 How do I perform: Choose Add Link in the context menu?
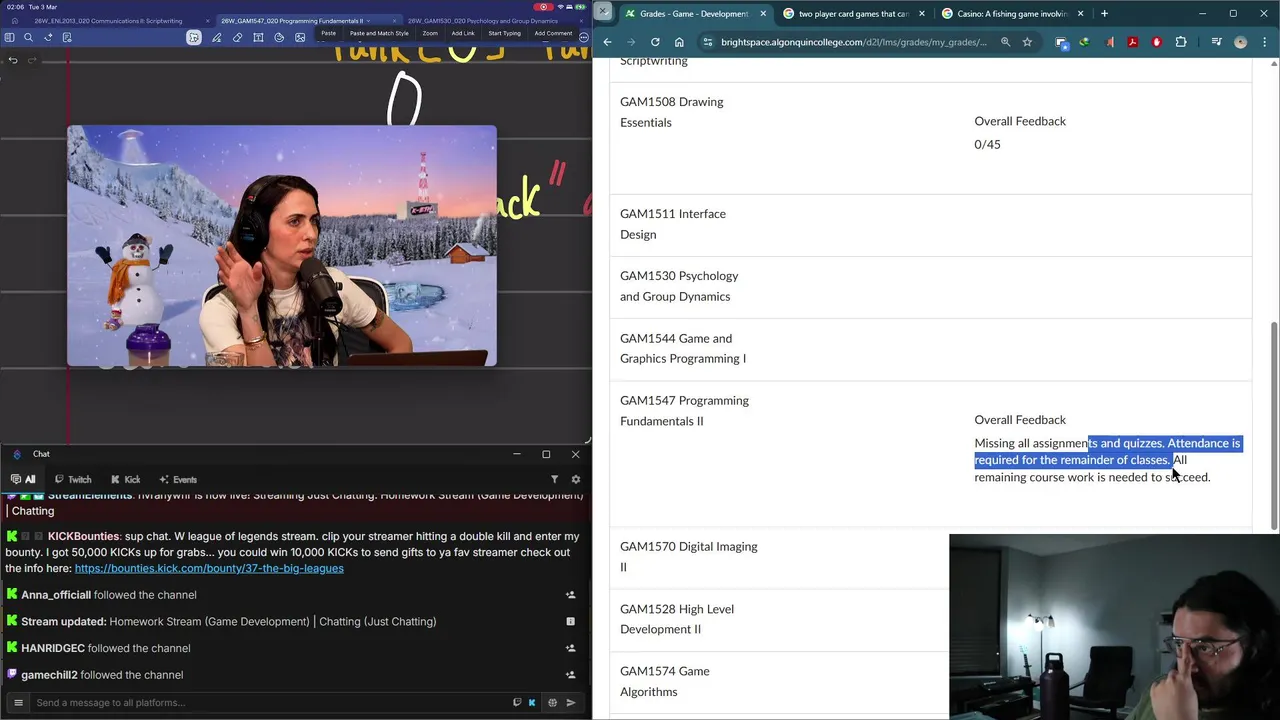tap(463, 33)
